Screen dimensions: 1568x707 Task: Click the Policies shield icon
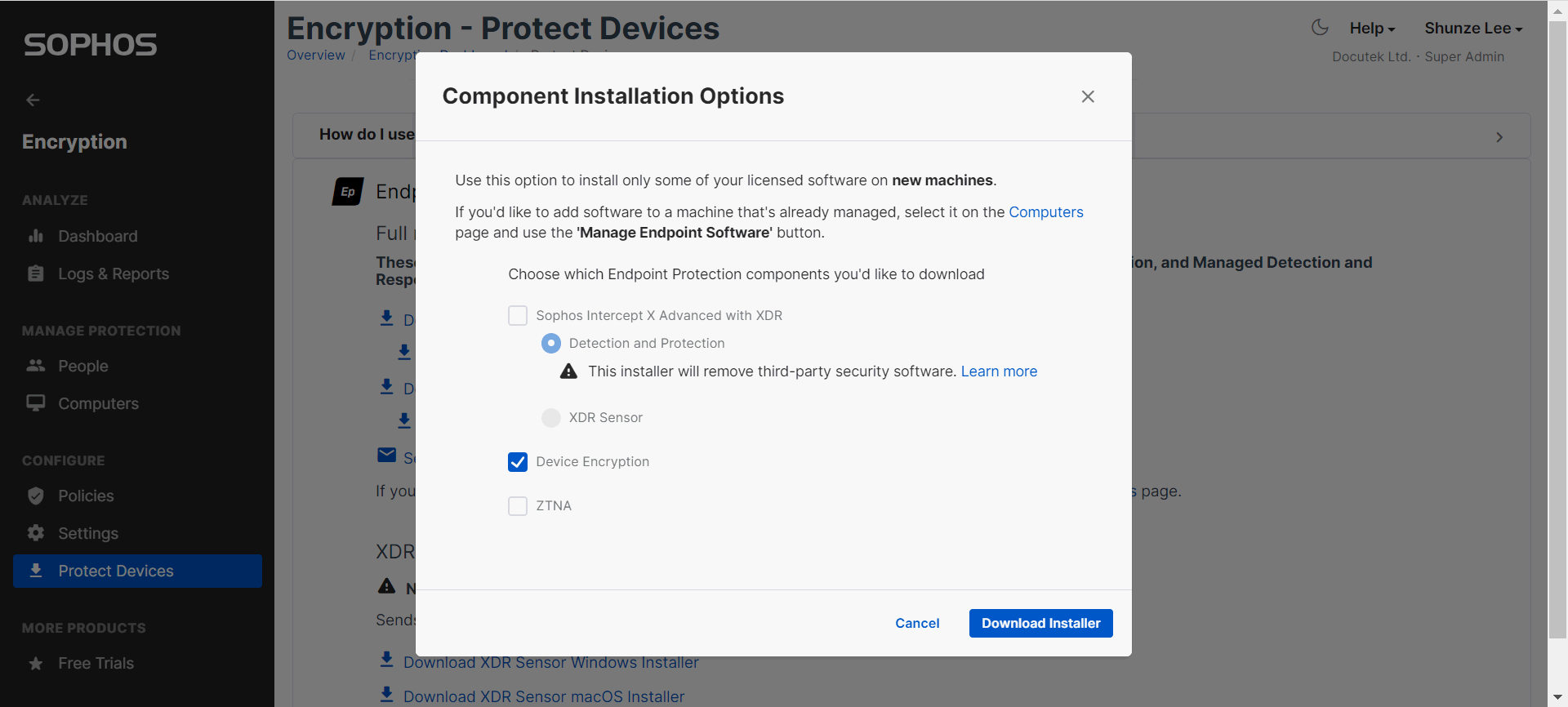[x=36, y=496]
